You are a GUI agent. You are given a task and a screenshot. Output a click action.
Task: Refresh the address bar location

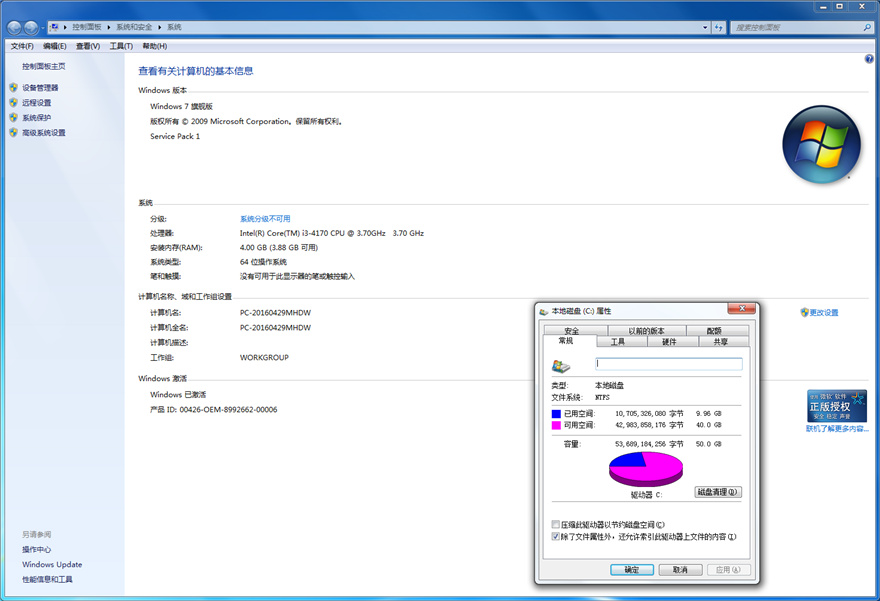[719, 27]
